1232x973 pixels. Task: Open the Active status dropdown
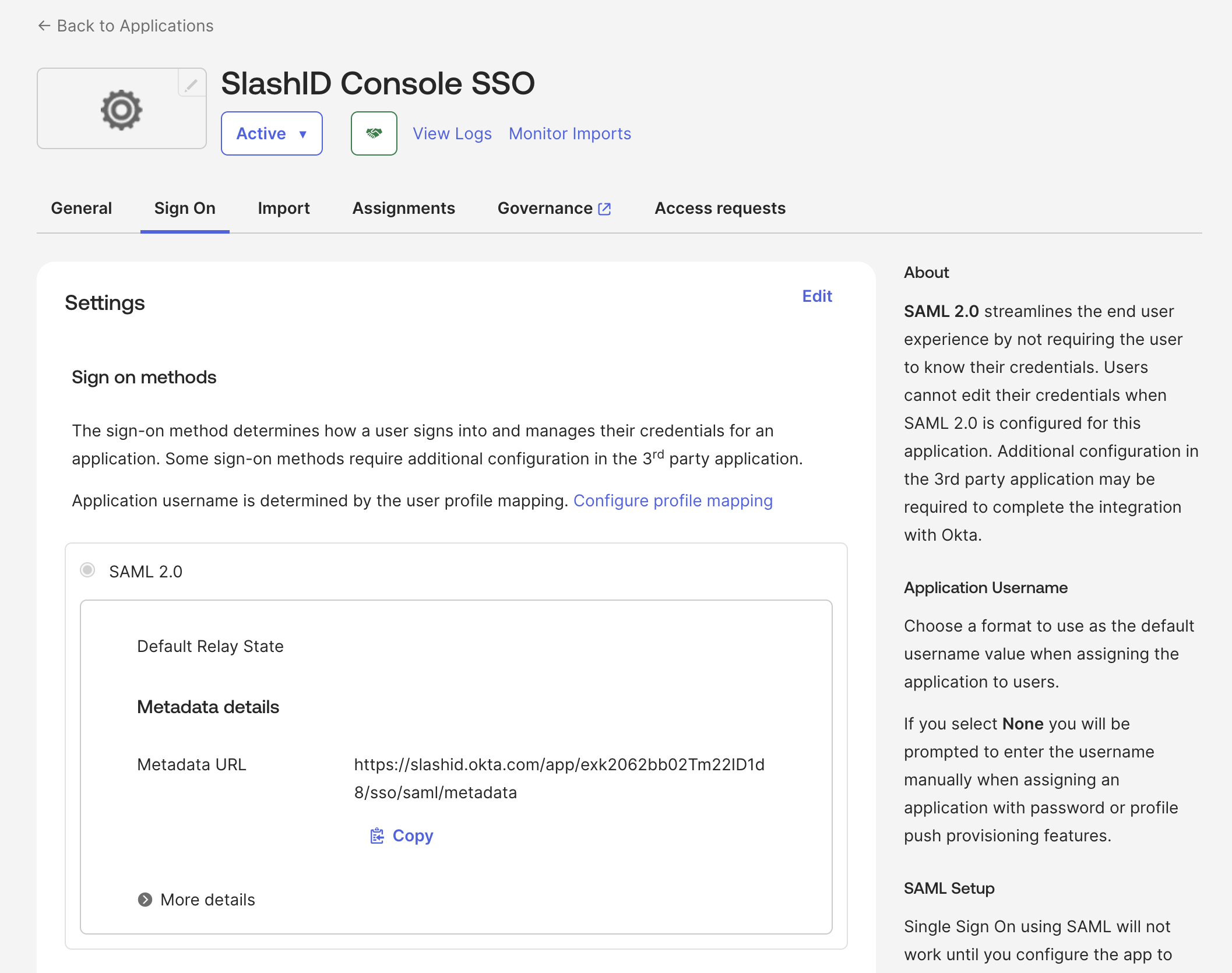(x=272, y=133)
